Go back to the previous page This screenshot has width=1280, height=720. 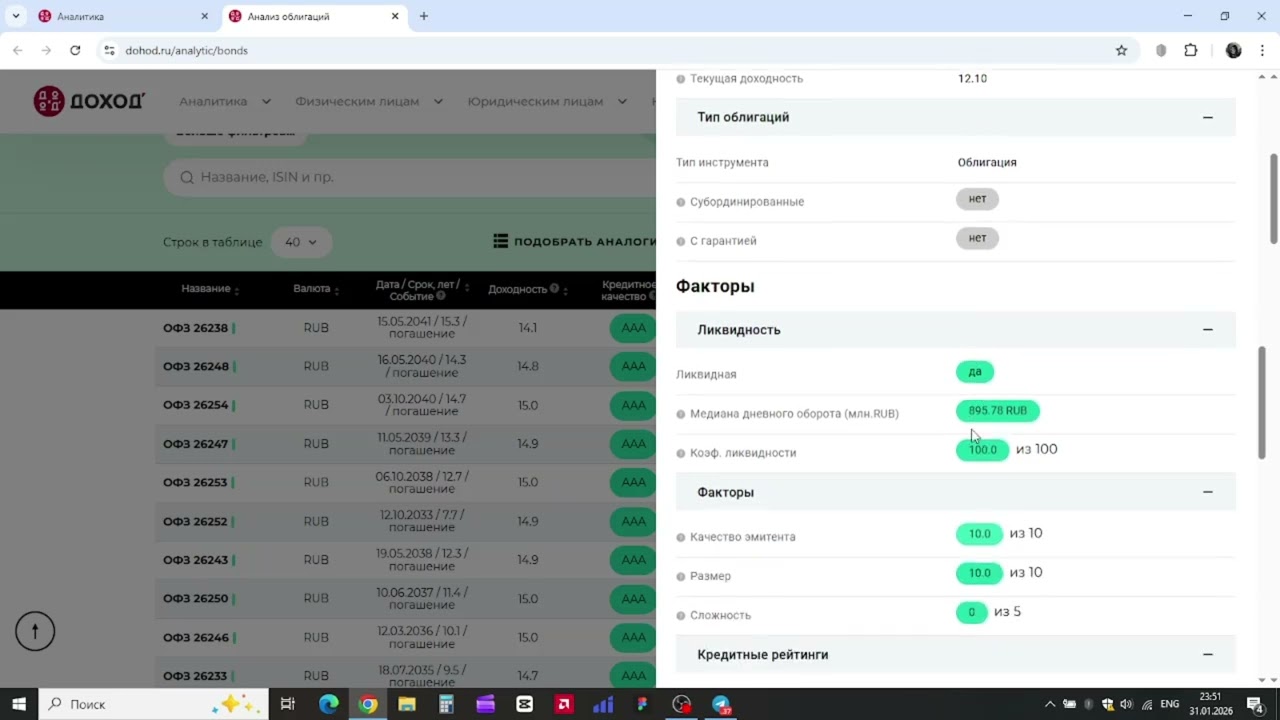[18, 50]
